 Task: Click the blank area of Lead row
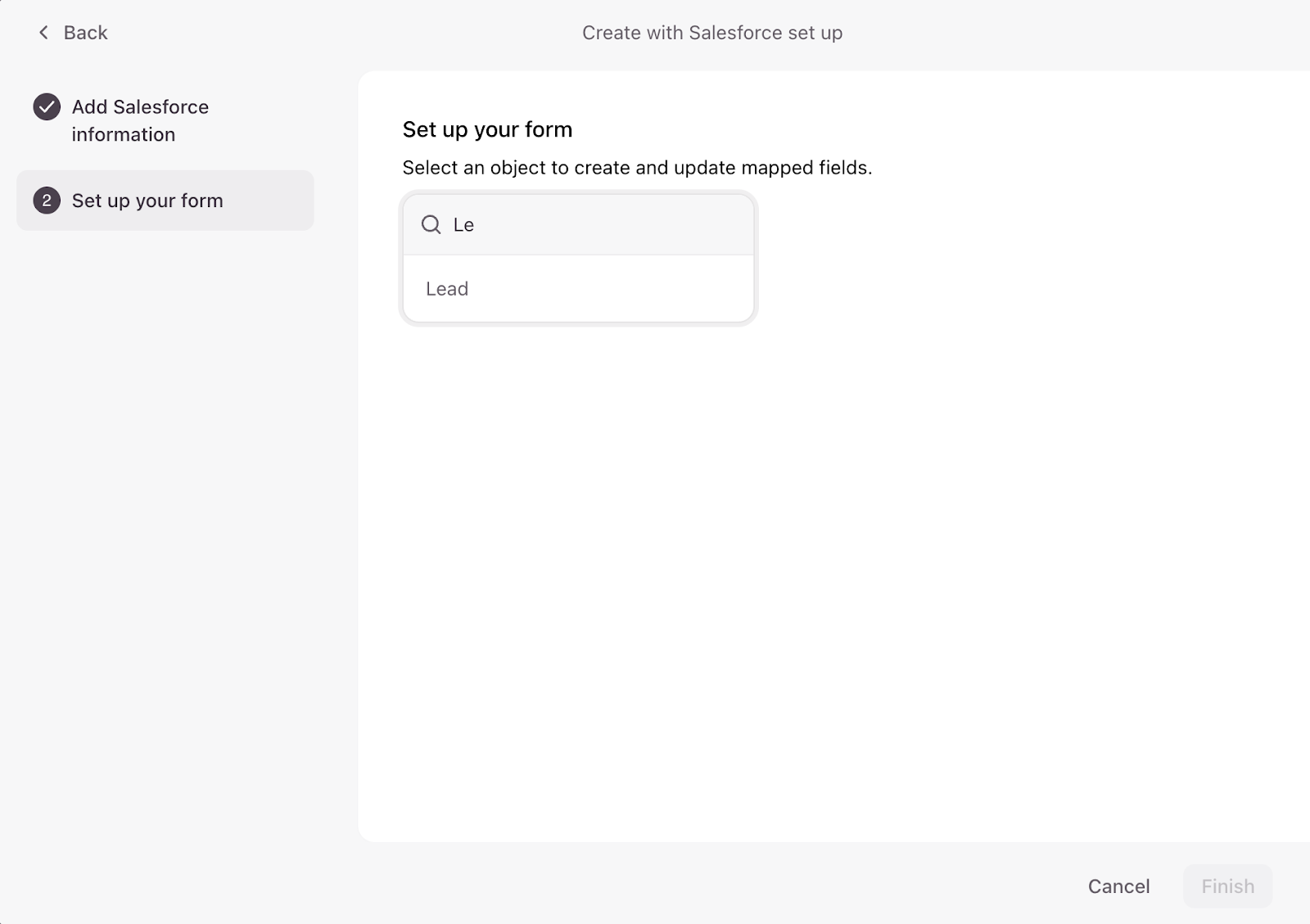click(622, 289)
